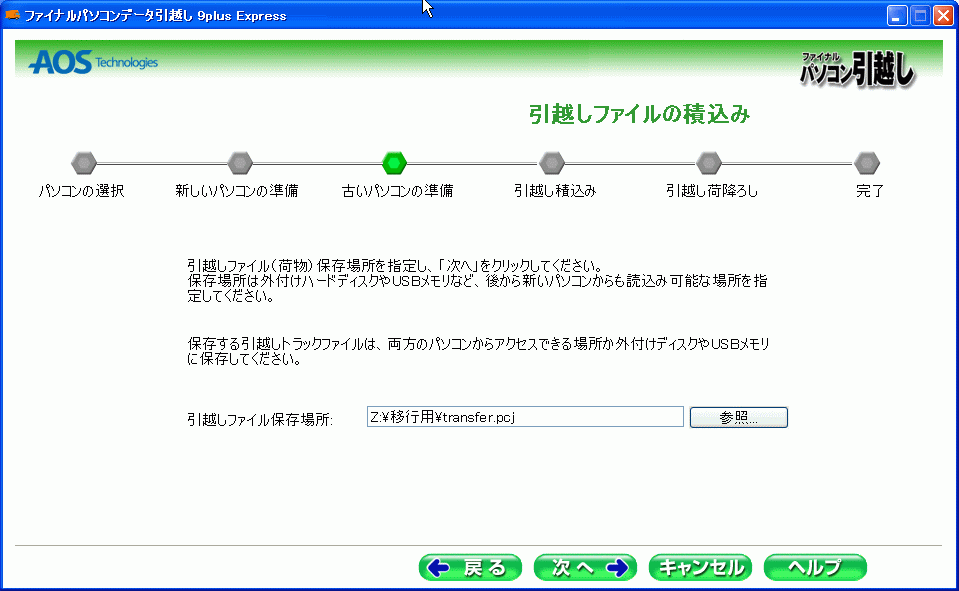Minimize the 引越し 9plus Express window
Screen dimensions: 959x591
click(897, 15)
